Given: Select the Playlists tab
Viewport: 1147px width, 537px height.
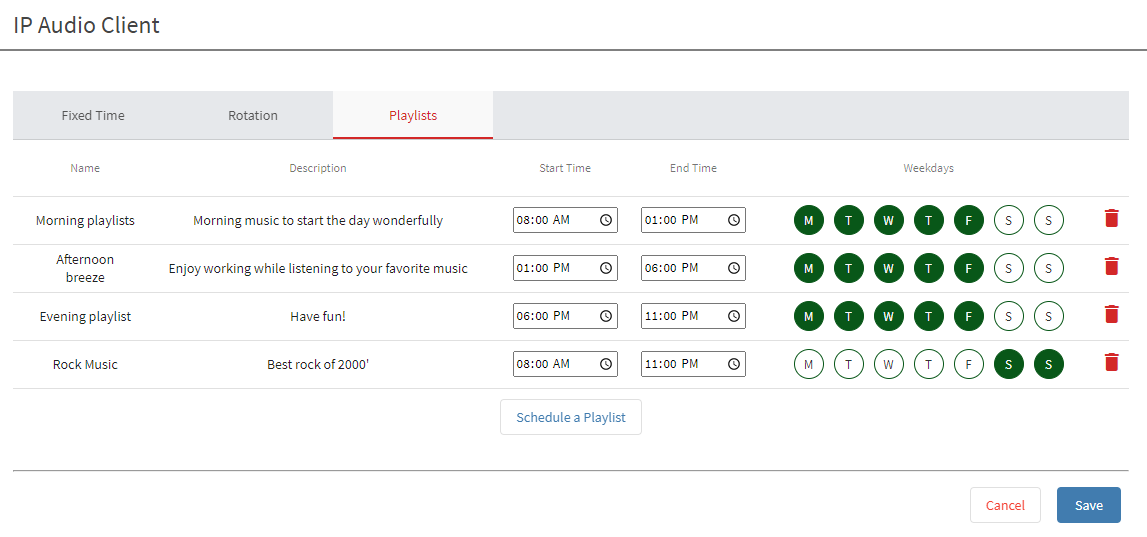Looking at the screenshot, I should [x=413, y=115].
